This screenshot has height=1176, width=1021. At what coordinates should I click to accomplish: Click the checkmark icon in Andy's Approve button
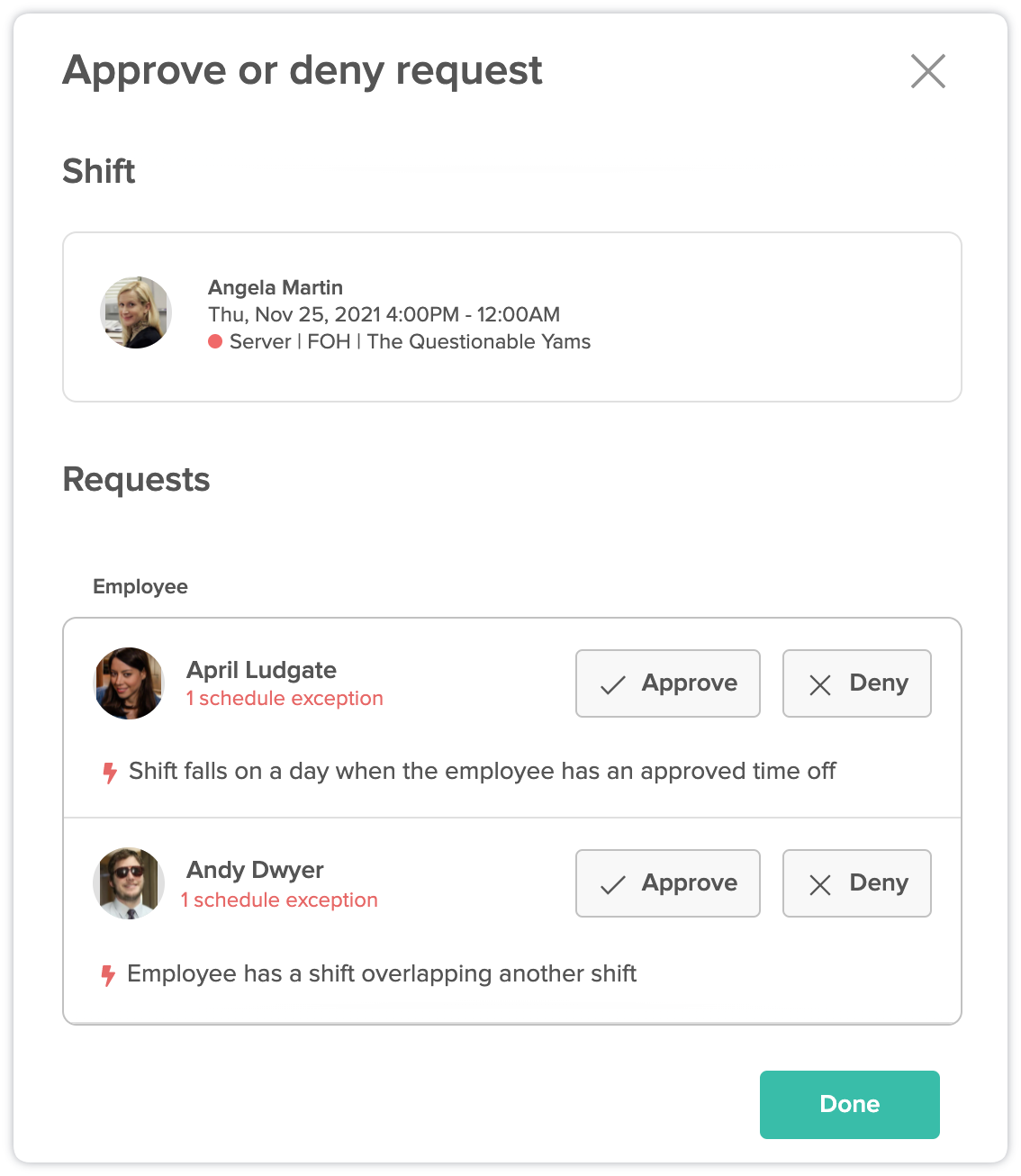tap(613, 885)
